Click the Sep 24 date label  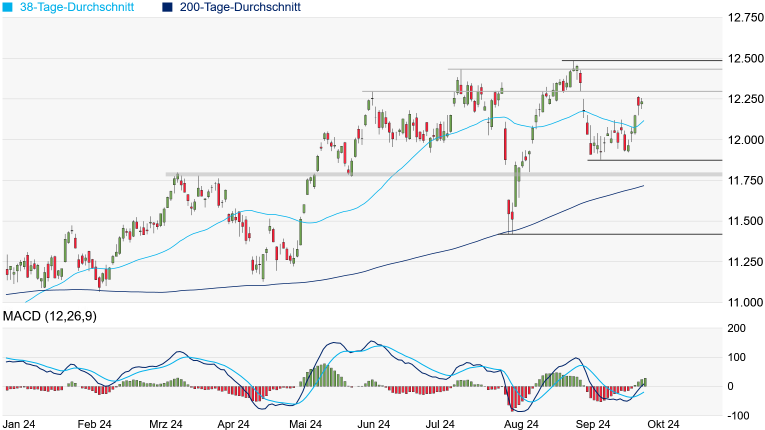pos(592,424)
